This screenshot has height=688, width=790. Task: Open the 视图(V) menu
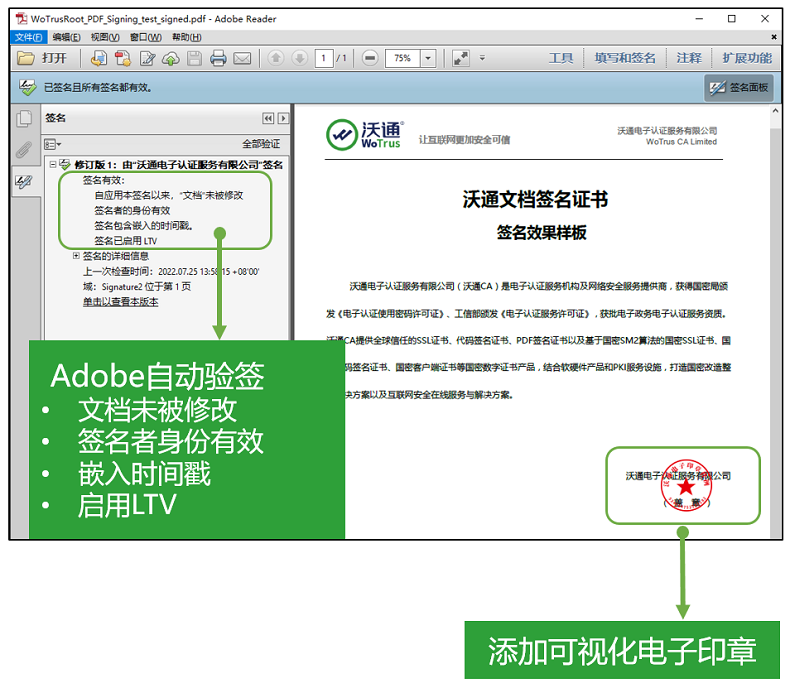pyautogui.click(x=104, y=37)
